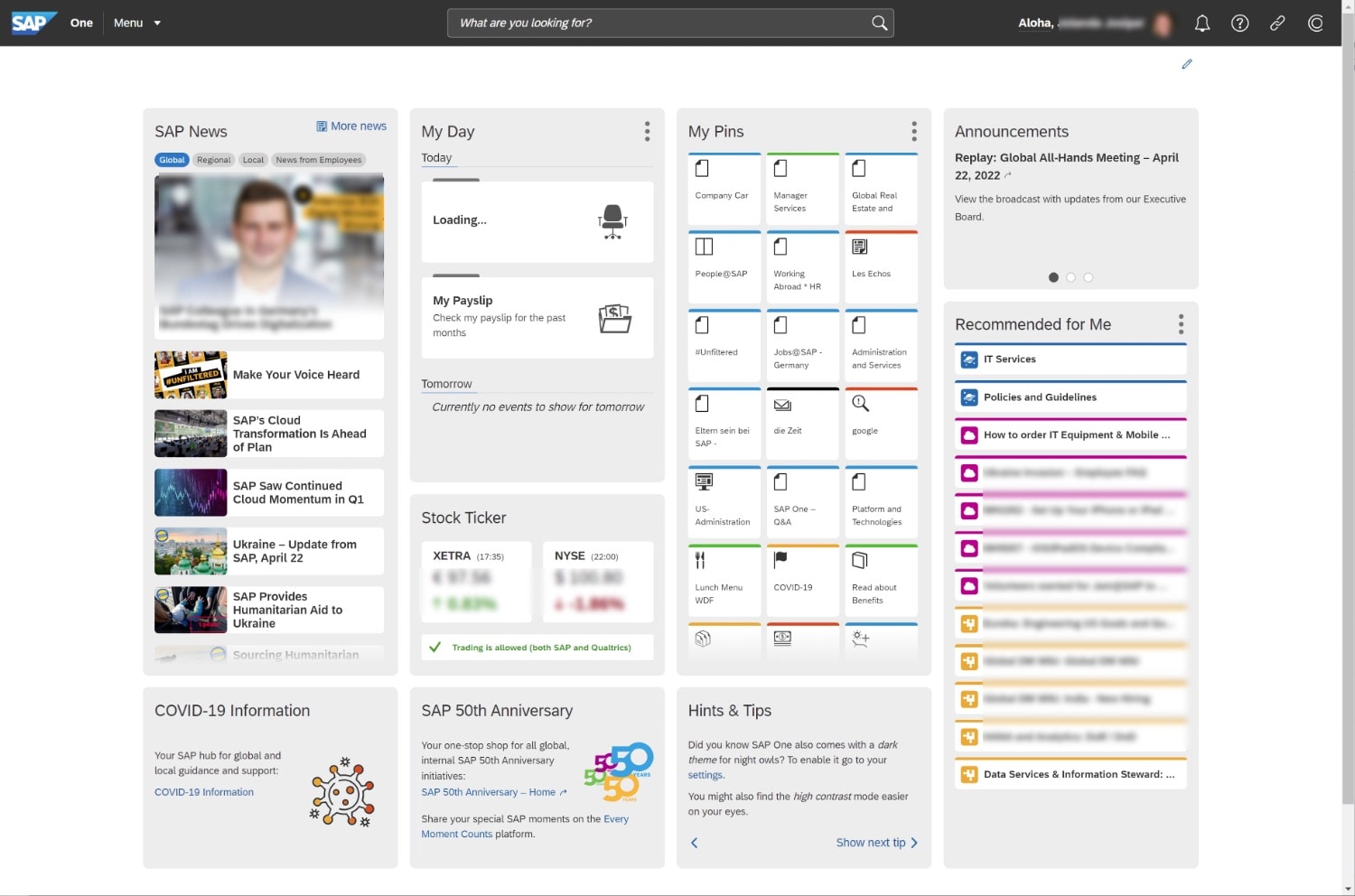Open the Jobs@SAP Germany pin
This screenshot has height=896, width=1355.
coord(802,346)
